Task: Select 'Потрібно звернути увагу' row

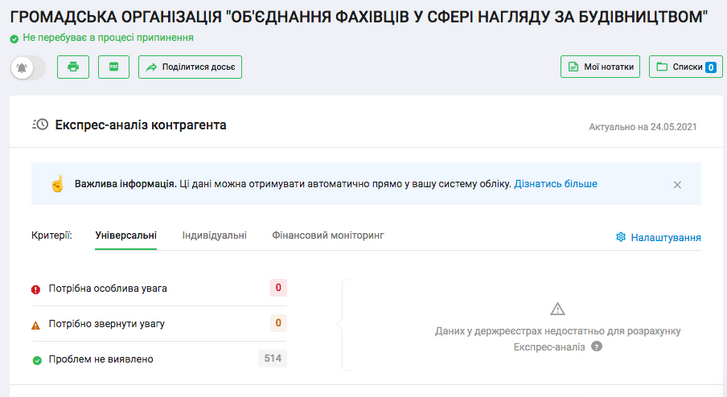Action: [x=159, y=324]
